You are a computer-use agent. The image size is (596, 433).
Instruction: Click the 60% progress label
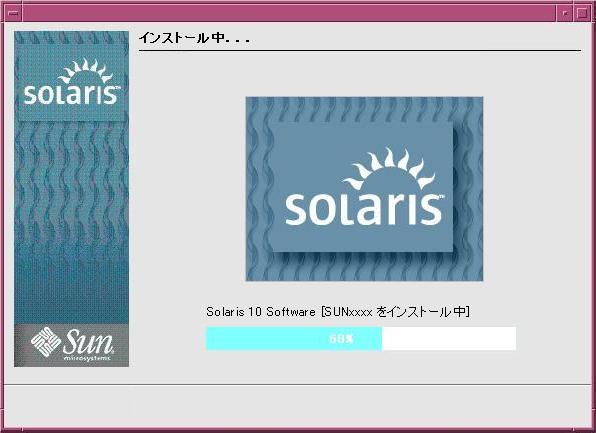342,338
